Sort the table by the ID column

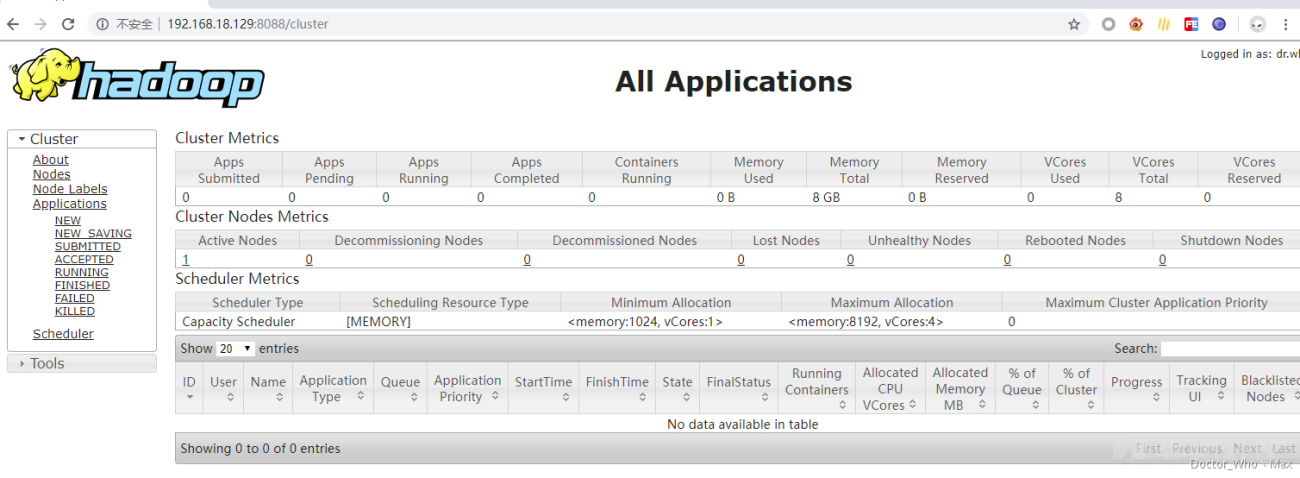pyautogui.click(x=189, y=389)
